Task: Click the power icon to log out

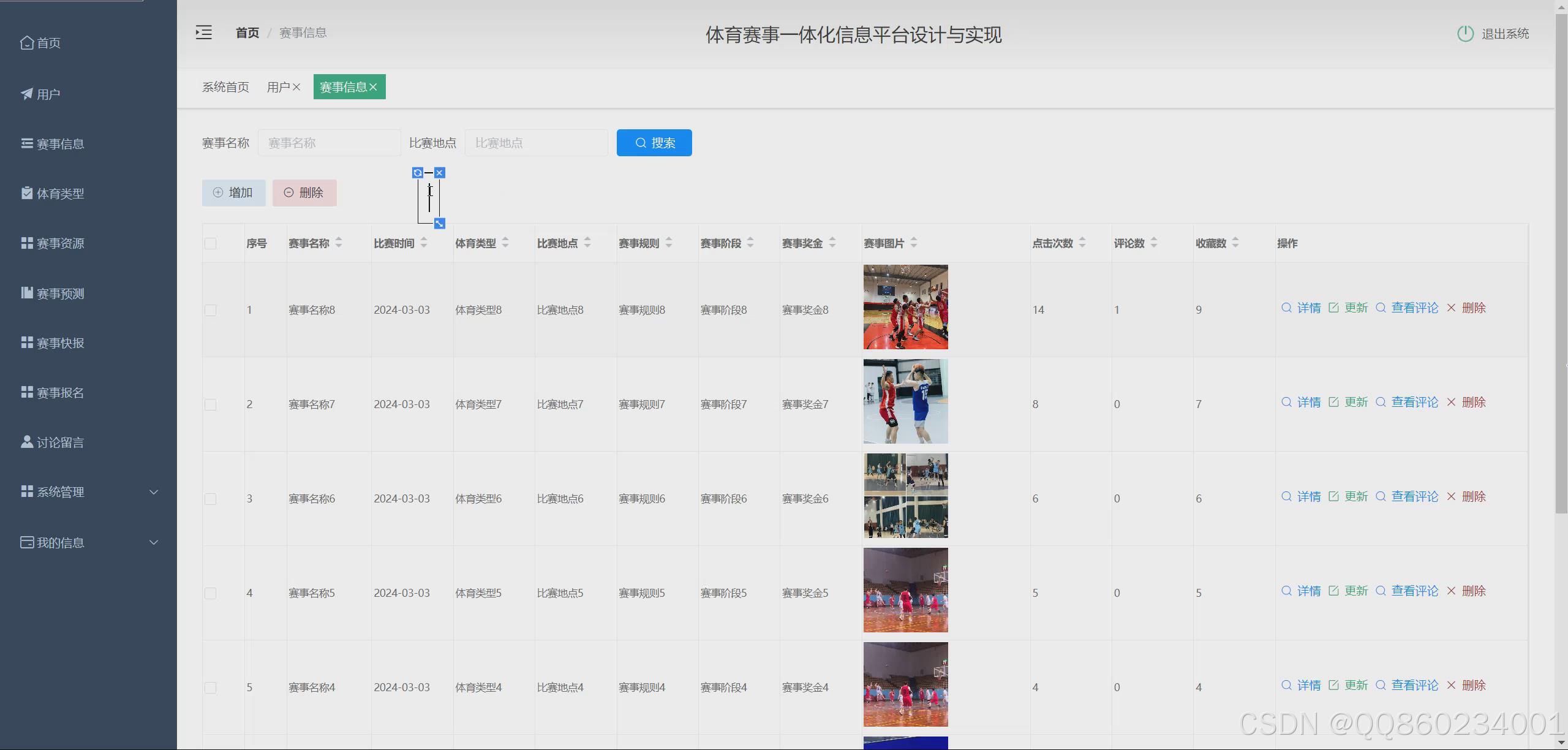Action: coord(1465,34)
